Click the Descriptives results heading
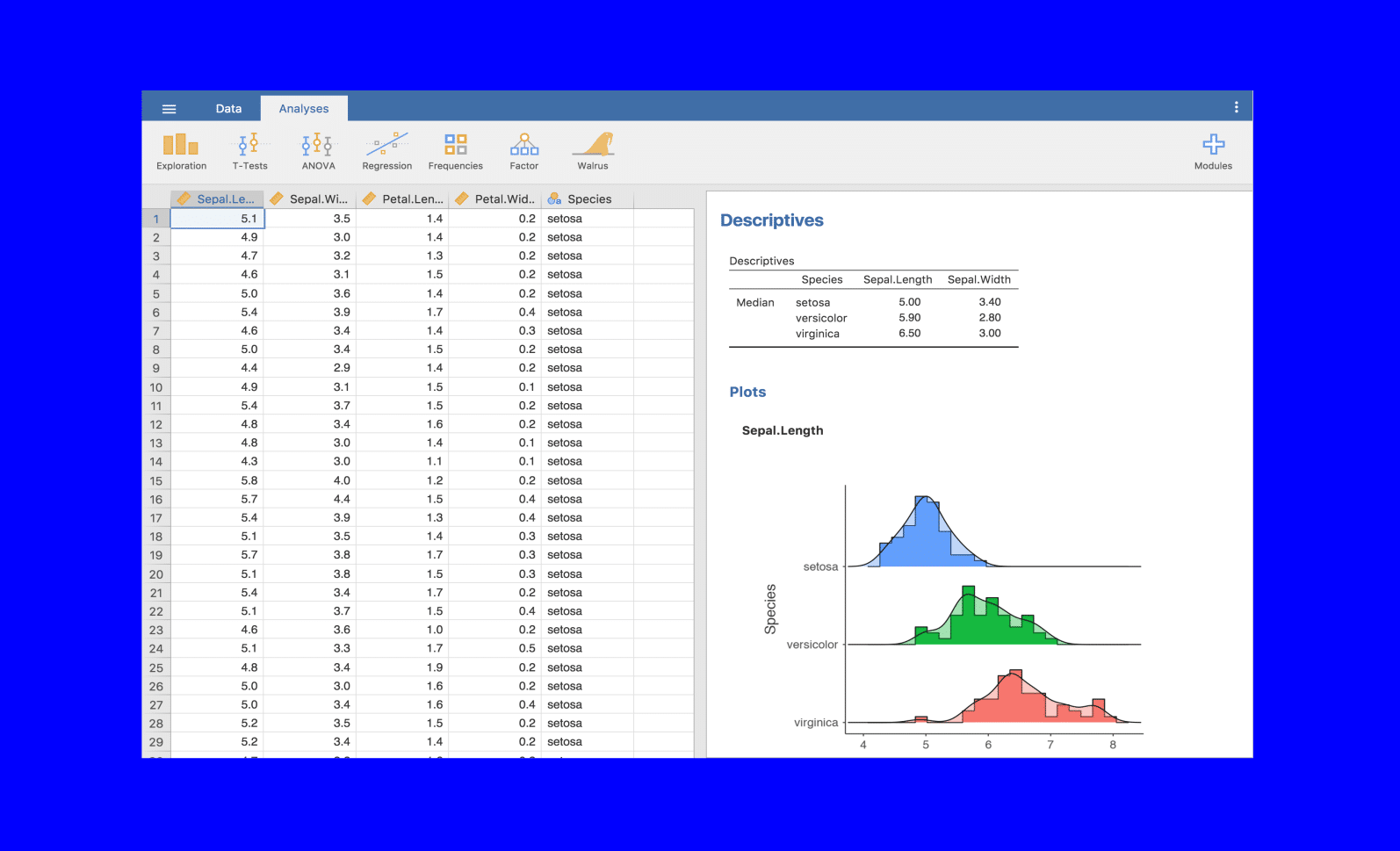This screenshot has height=851, width=1400. 772,220
